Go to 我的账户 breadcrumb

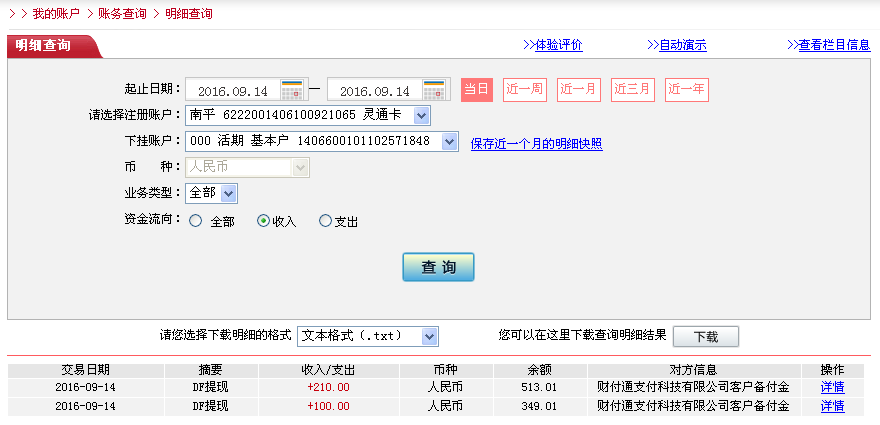[56, 14]
